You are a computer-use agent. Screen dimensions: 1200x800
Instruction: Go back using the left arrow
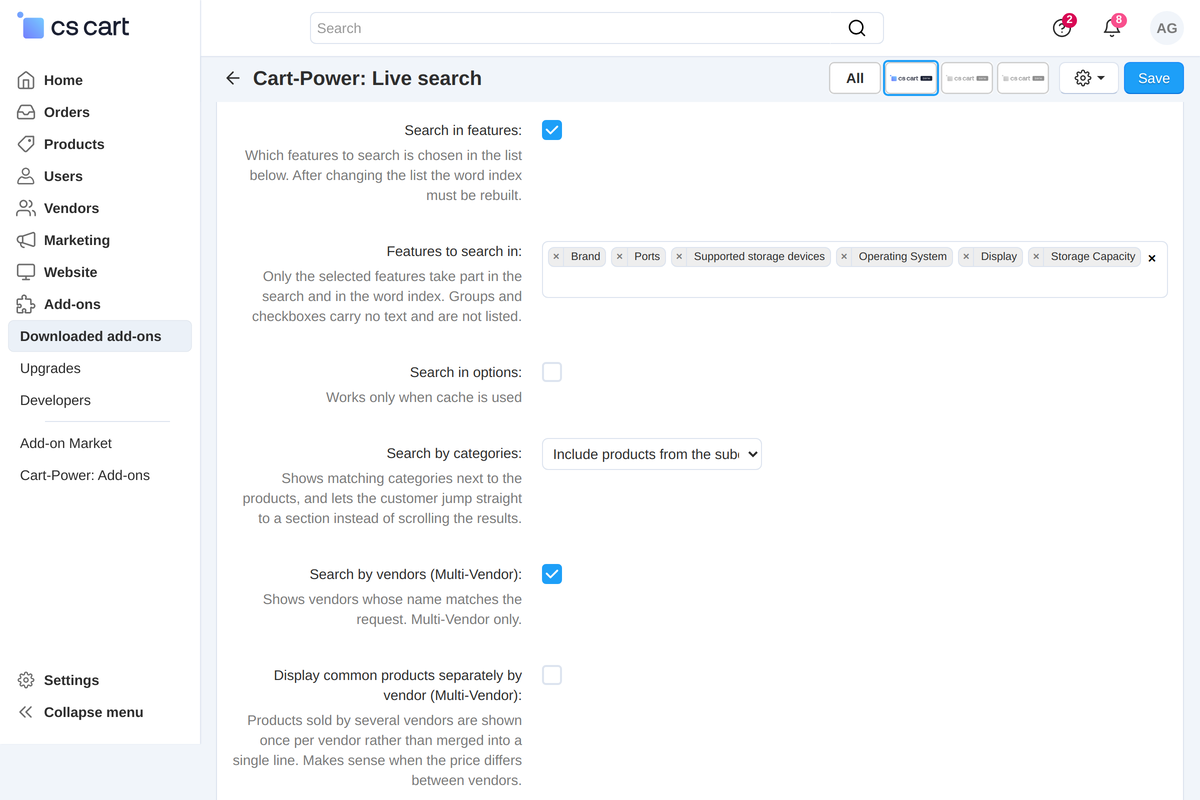click(x=233, y=78)
